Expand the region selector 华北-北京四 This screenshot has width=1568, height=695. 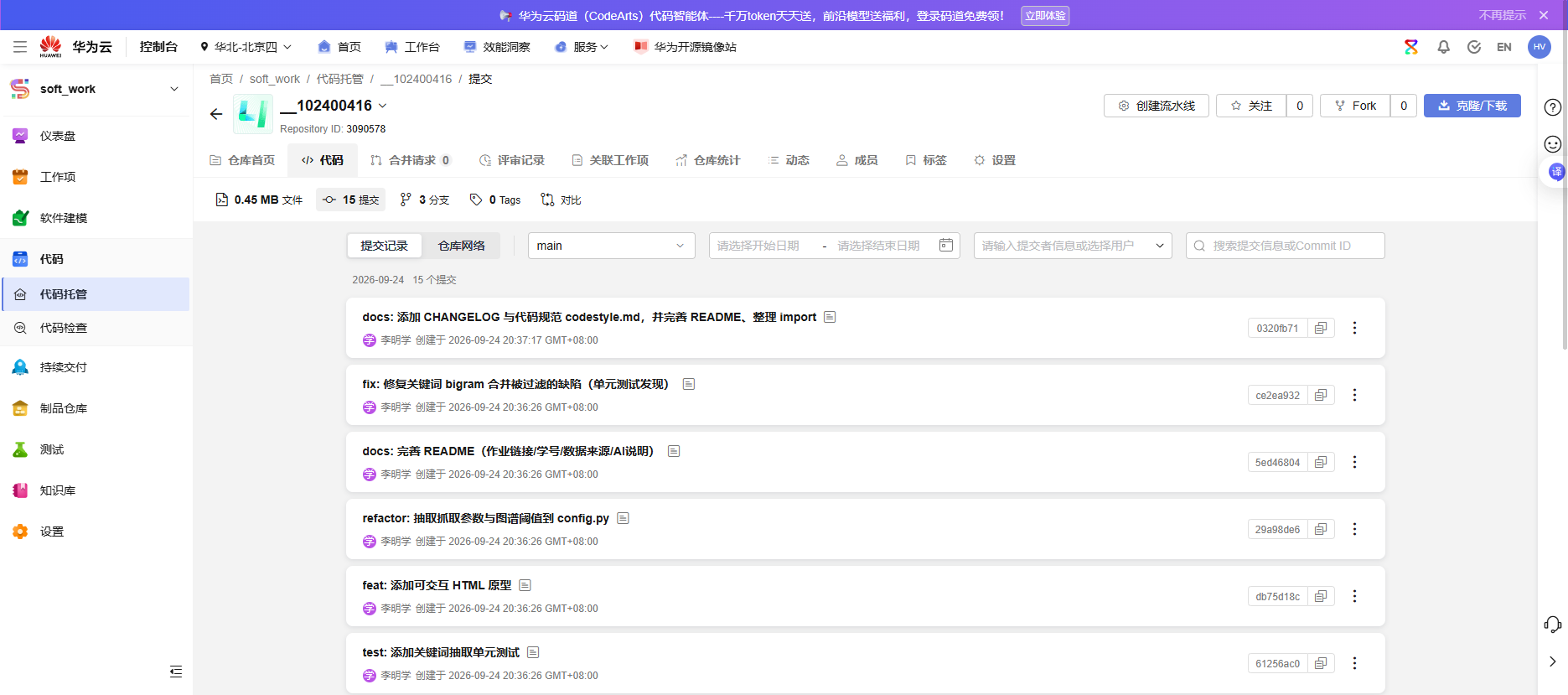[x=246, y=47]
